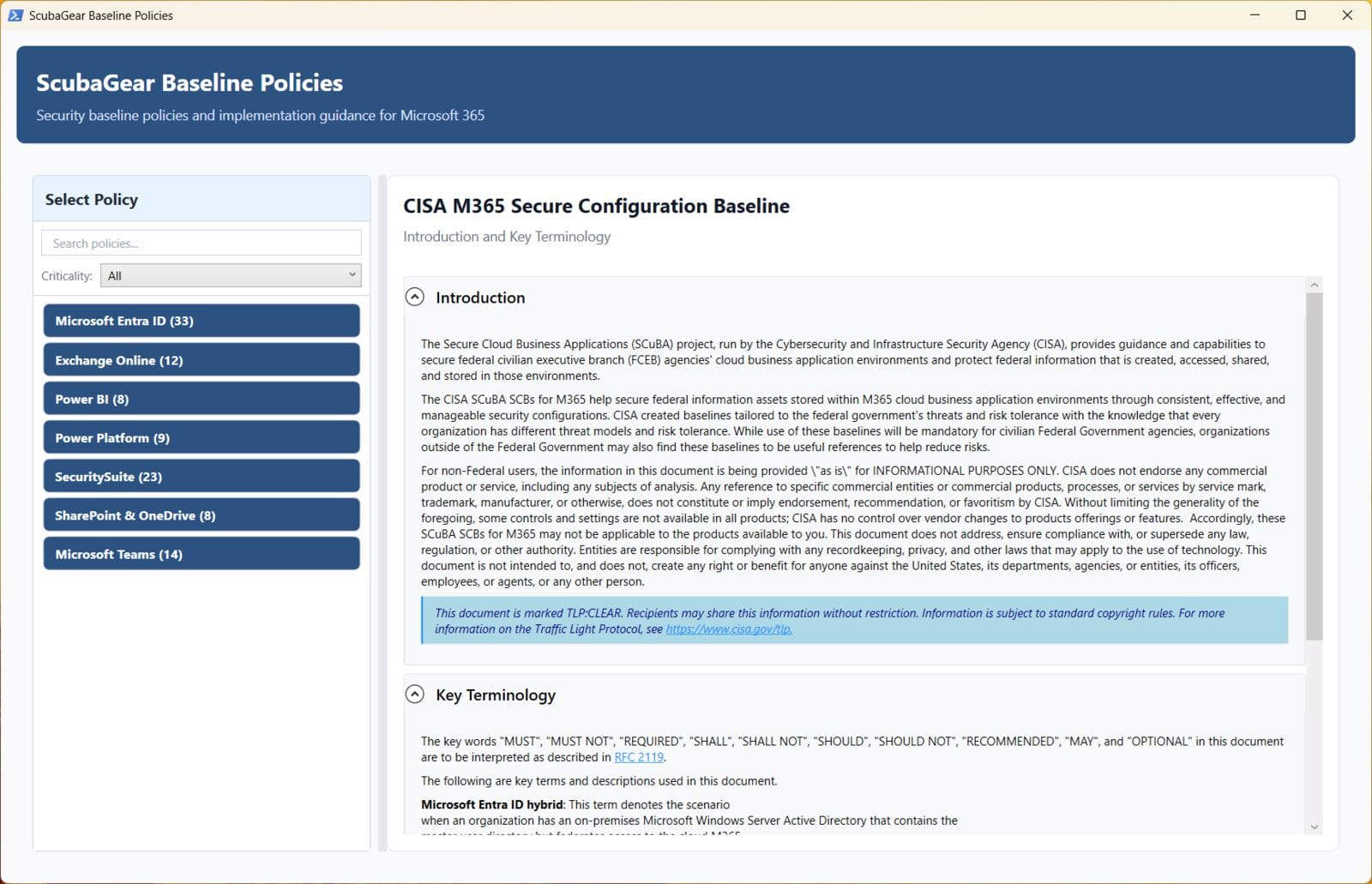Minimize the ScubaGear window
Screen dimensions: 1372x884
[1255, 15]
